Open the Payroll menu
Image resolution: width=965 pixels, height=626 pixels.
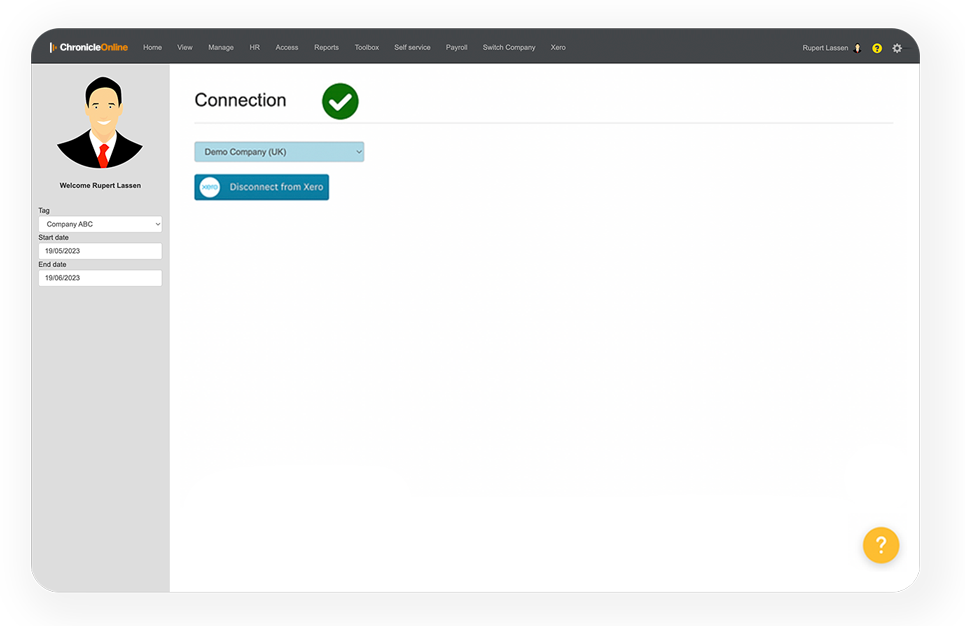point(456,48)
